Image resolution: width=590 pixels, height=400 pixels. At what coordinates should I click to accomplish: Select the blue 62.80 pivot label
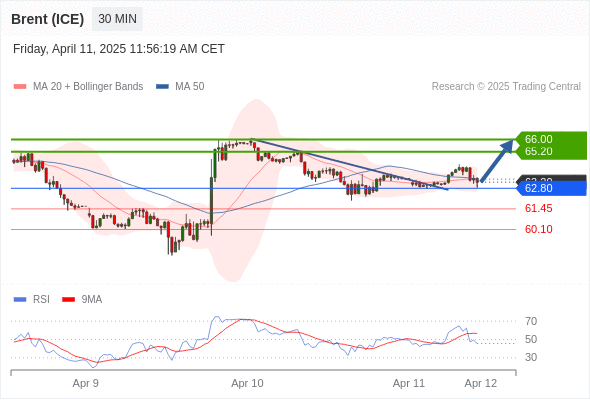click(x=551, y=188)
